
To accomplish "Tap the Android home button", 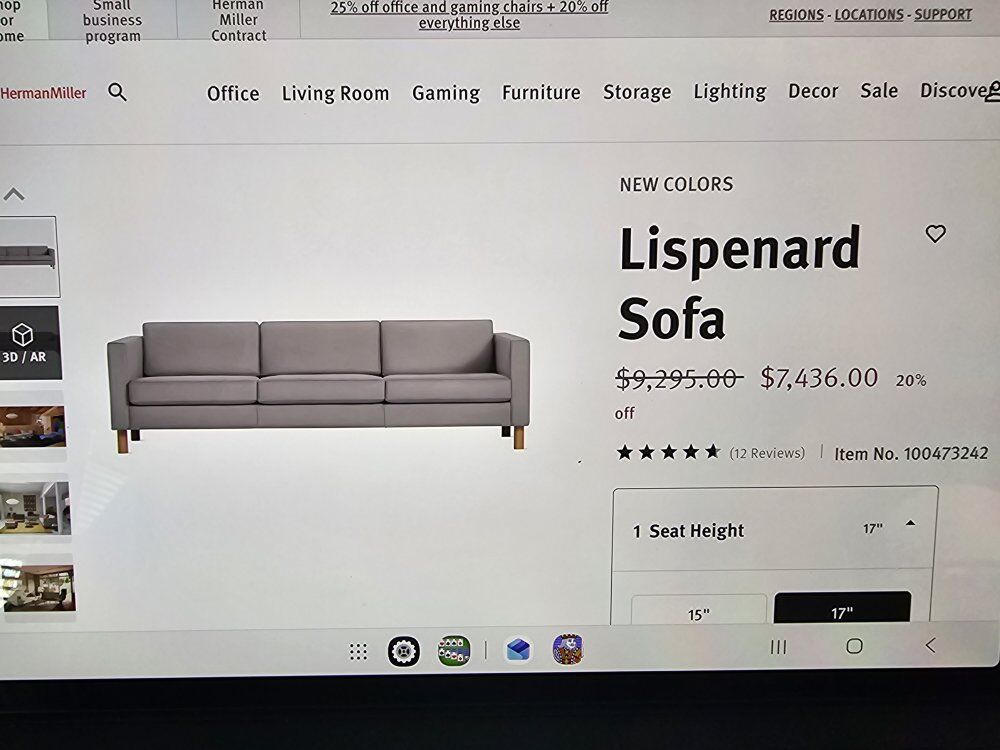I will tap(855, 646).
